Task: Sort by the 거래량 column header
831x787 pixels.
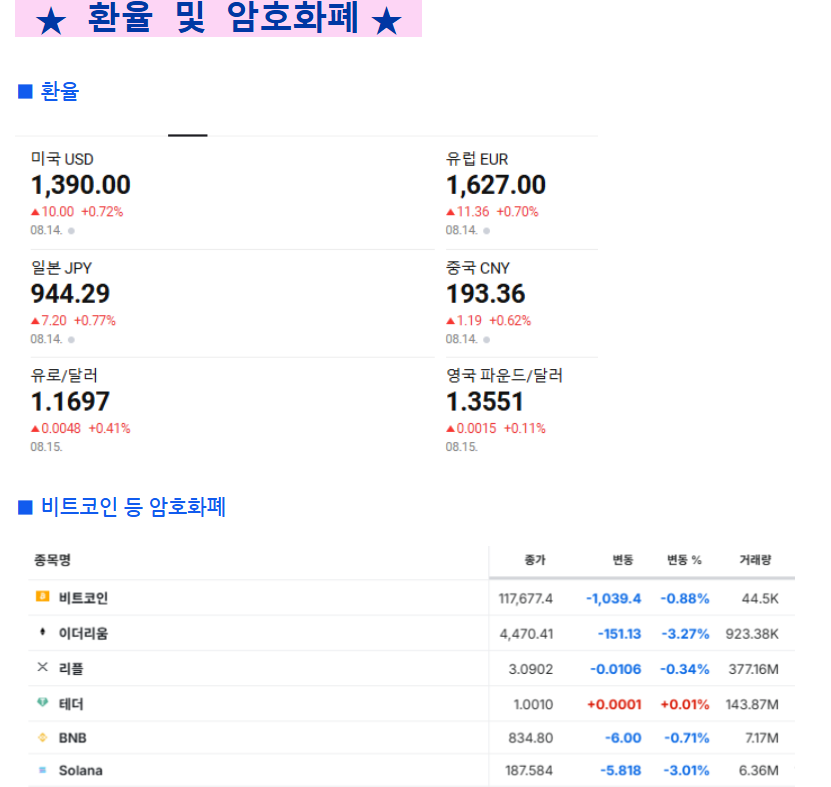Action: [x=755, y=560]
